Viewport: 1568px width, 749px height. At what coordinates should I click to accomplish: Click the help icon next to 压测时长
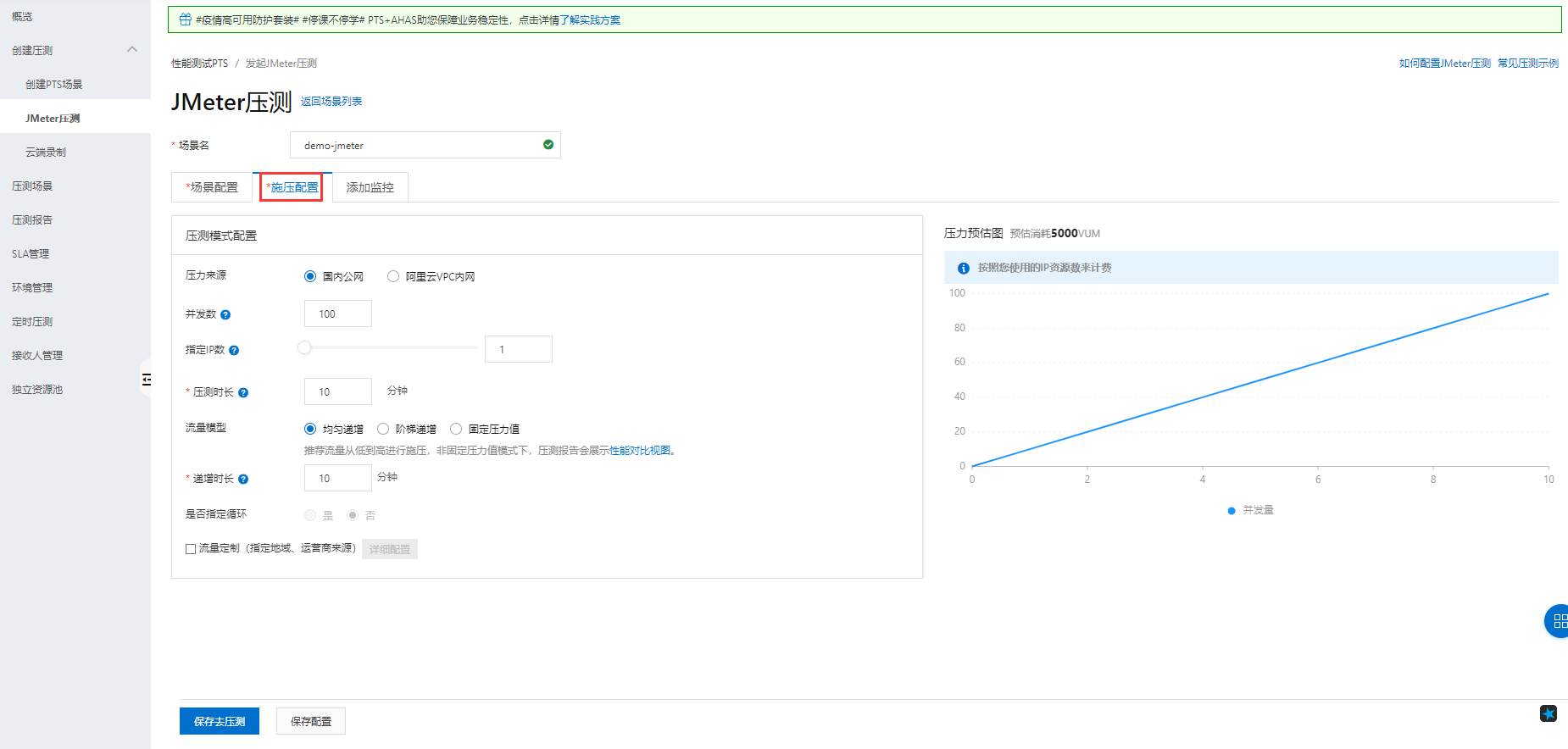click(243, 392)
